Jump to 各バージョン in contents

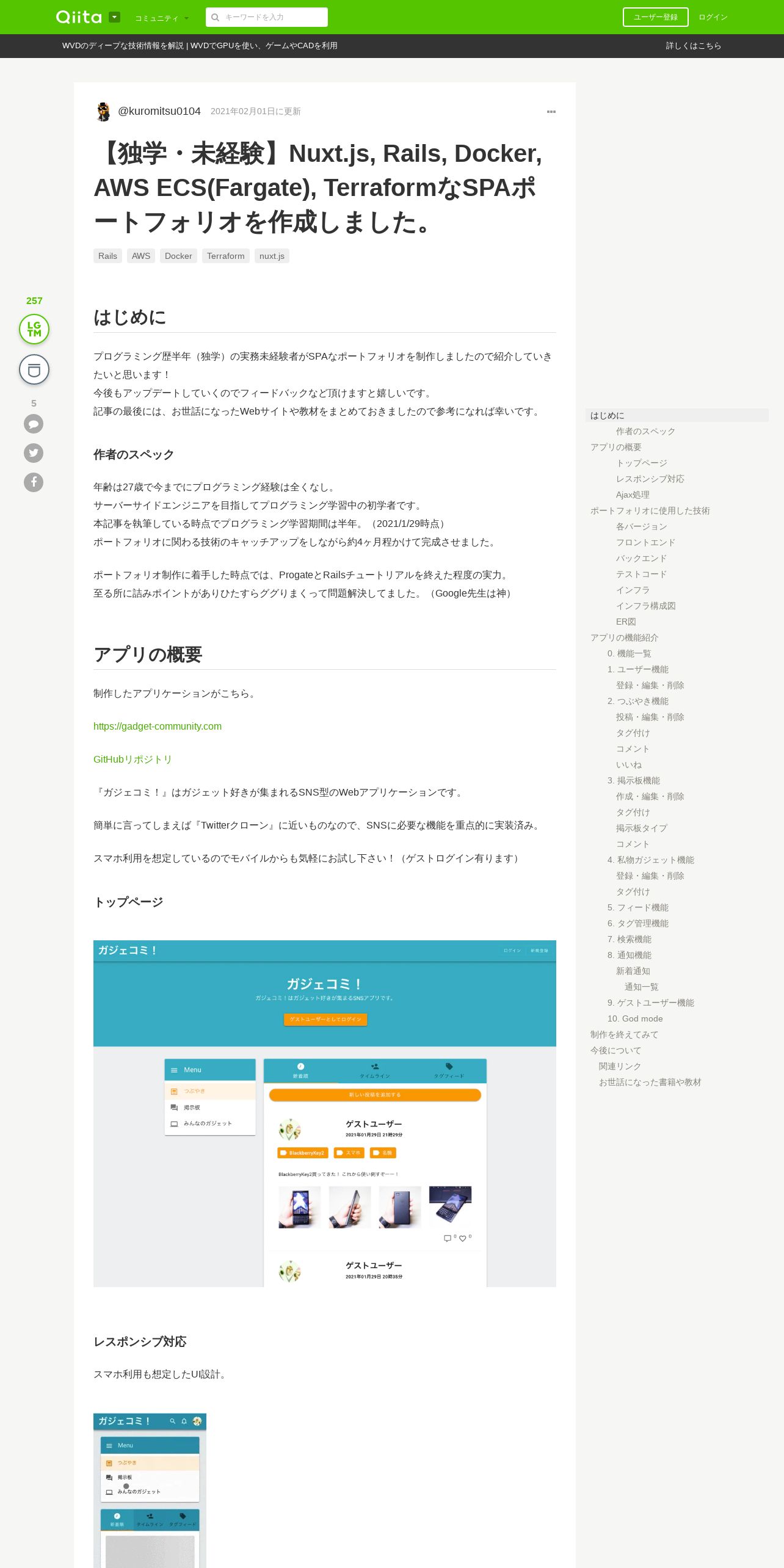[641, 526]
